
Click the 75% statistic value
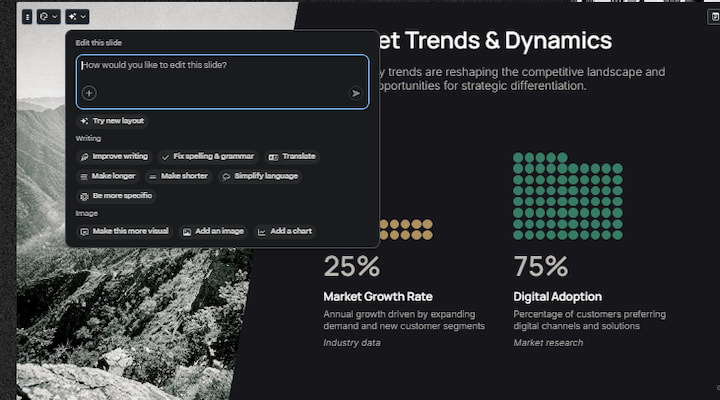(541, 267)
